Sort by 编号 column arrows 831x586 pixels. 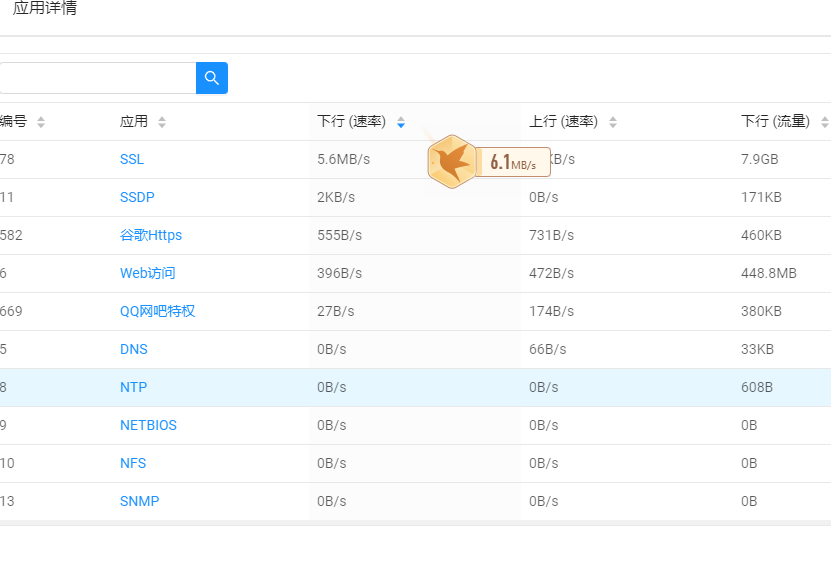41,122
